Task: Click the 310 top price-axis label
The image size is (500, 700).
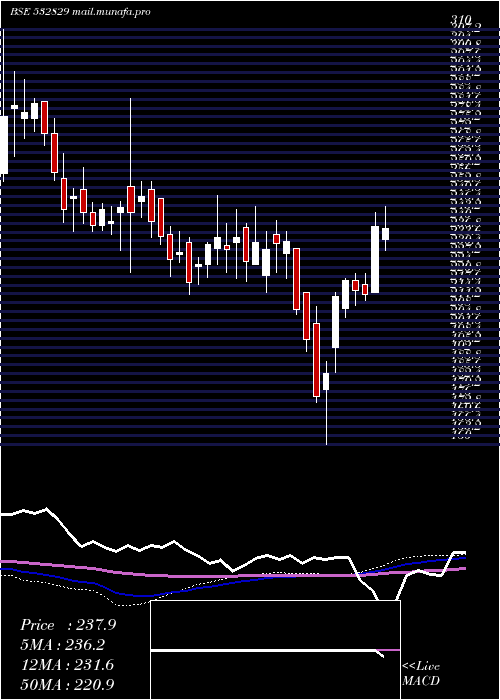Action: [x=461, y=20]
